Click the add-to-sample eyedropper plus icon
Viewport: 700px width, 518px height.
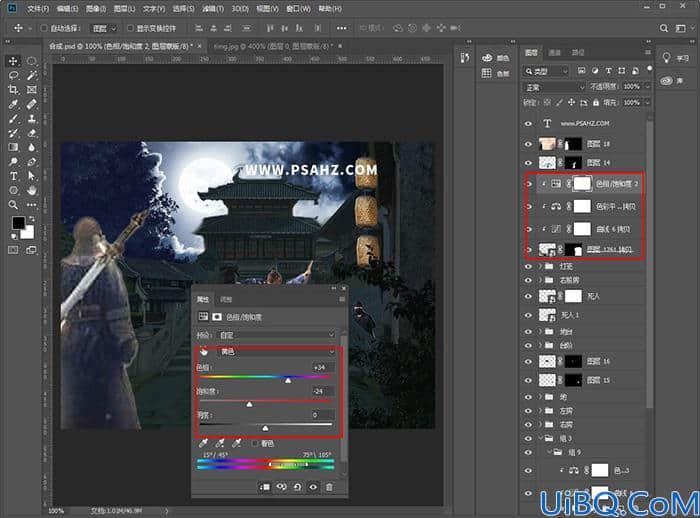click(220, 443)
